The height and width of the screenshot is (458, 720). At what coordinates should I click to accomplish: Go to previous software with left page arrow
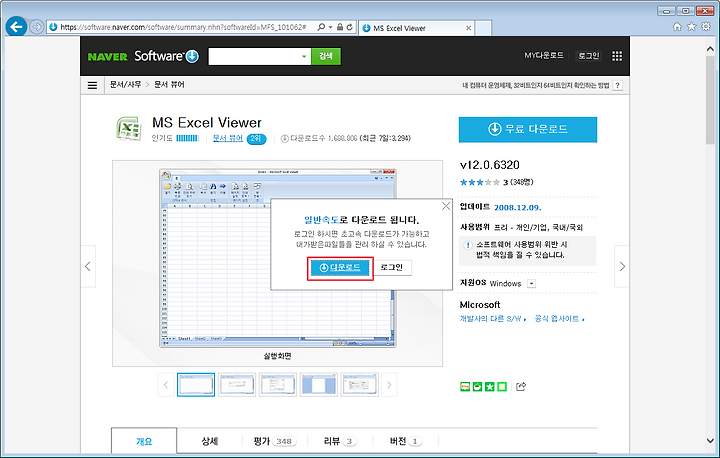(x=88, y=266)
